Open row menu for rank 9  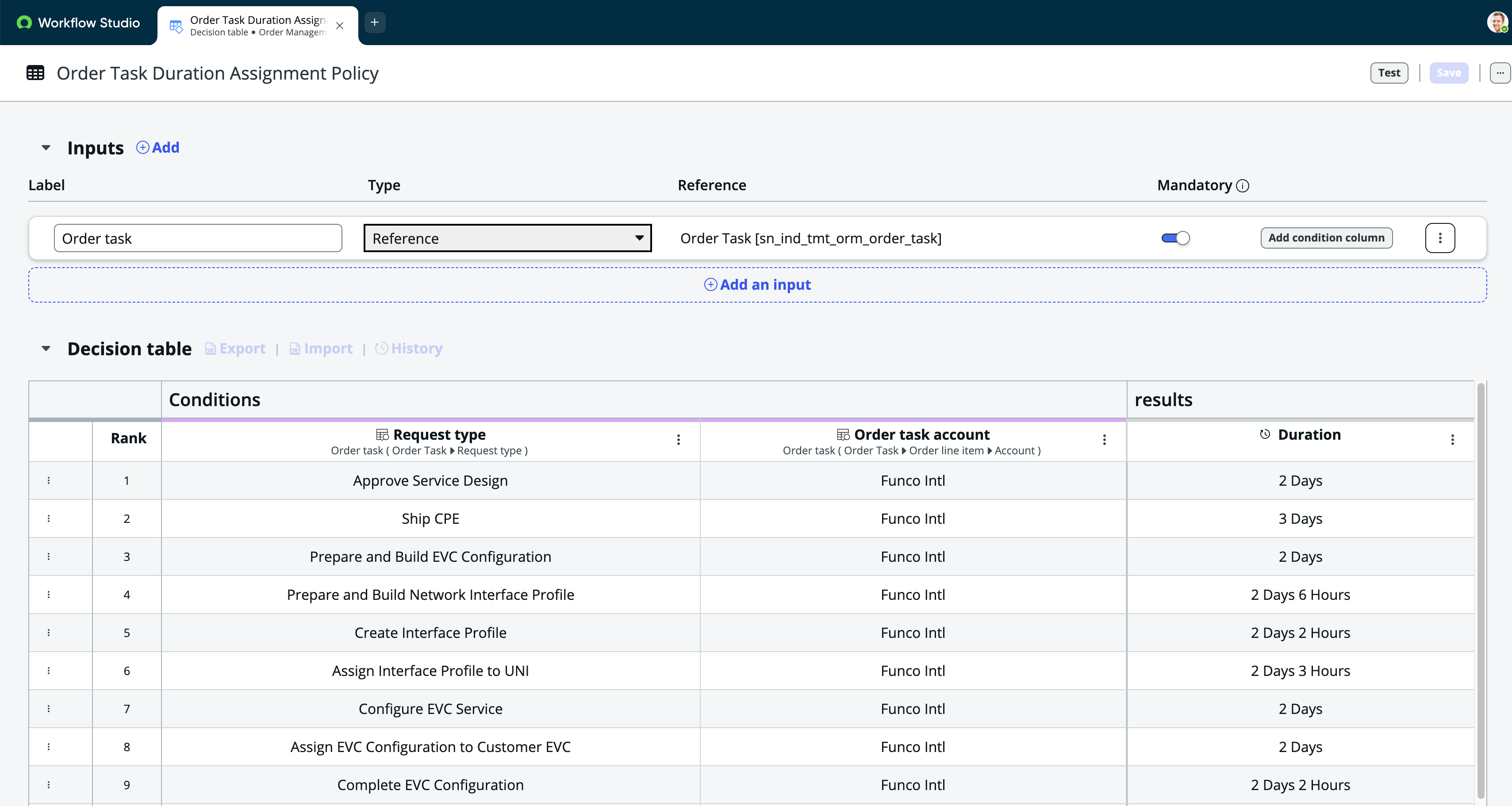tap(49, 785)
